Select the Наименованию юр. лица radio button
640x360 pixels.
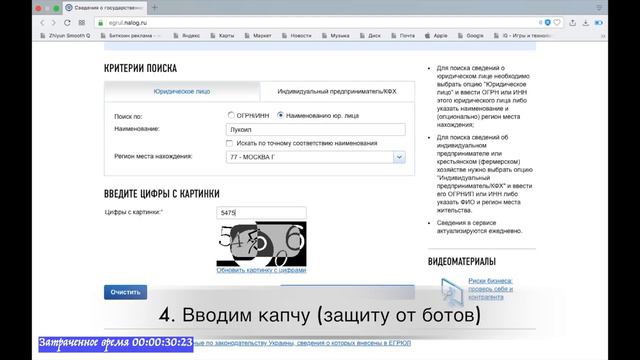coord(280,116)
